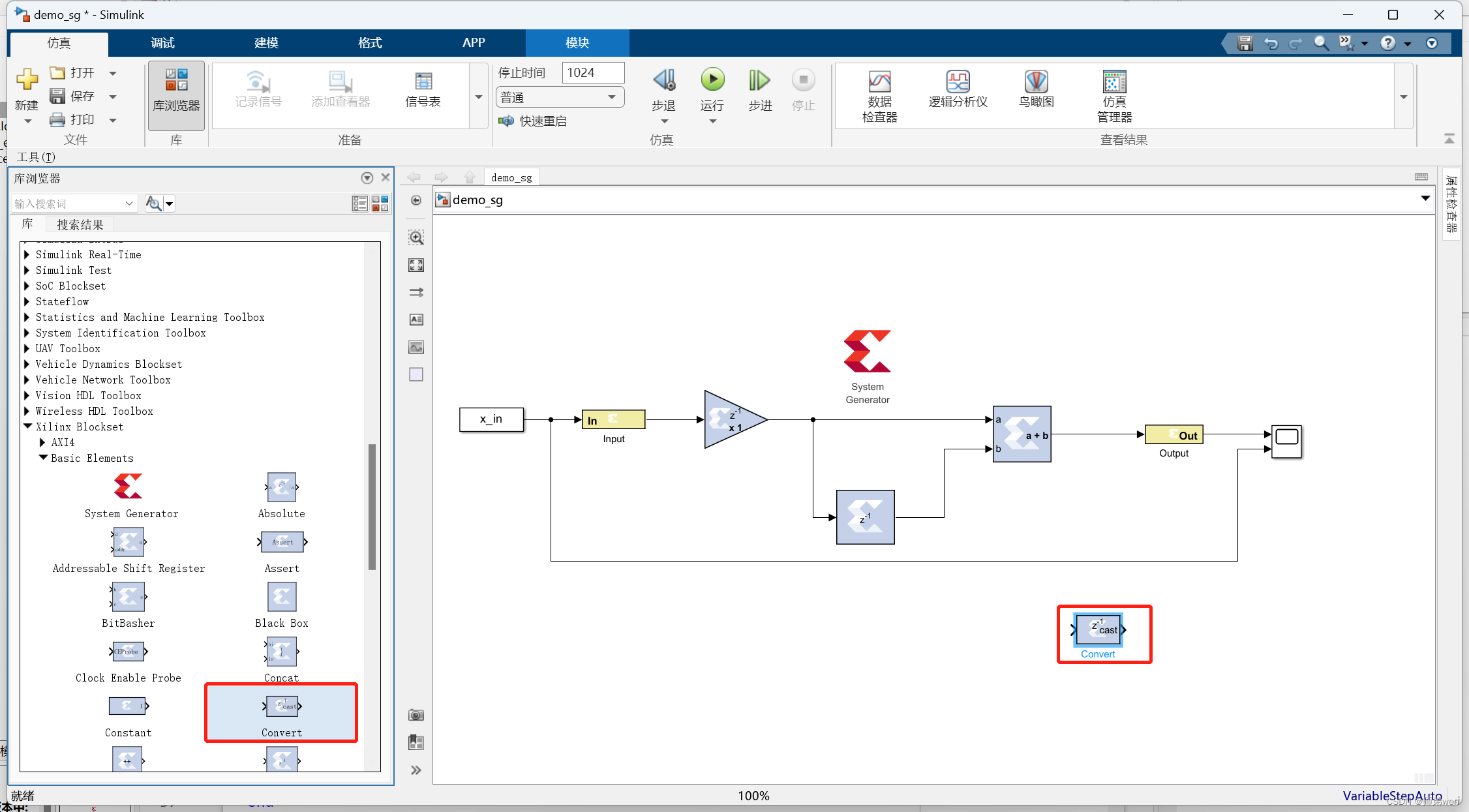
Task: Select the Convert block on the canvas
Action: point(1098,629)
